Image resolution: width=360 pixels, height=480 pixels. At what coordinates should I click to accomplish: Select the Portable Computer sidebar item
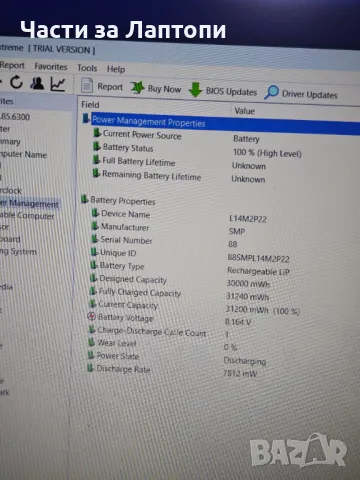click(x=27, y=216)
